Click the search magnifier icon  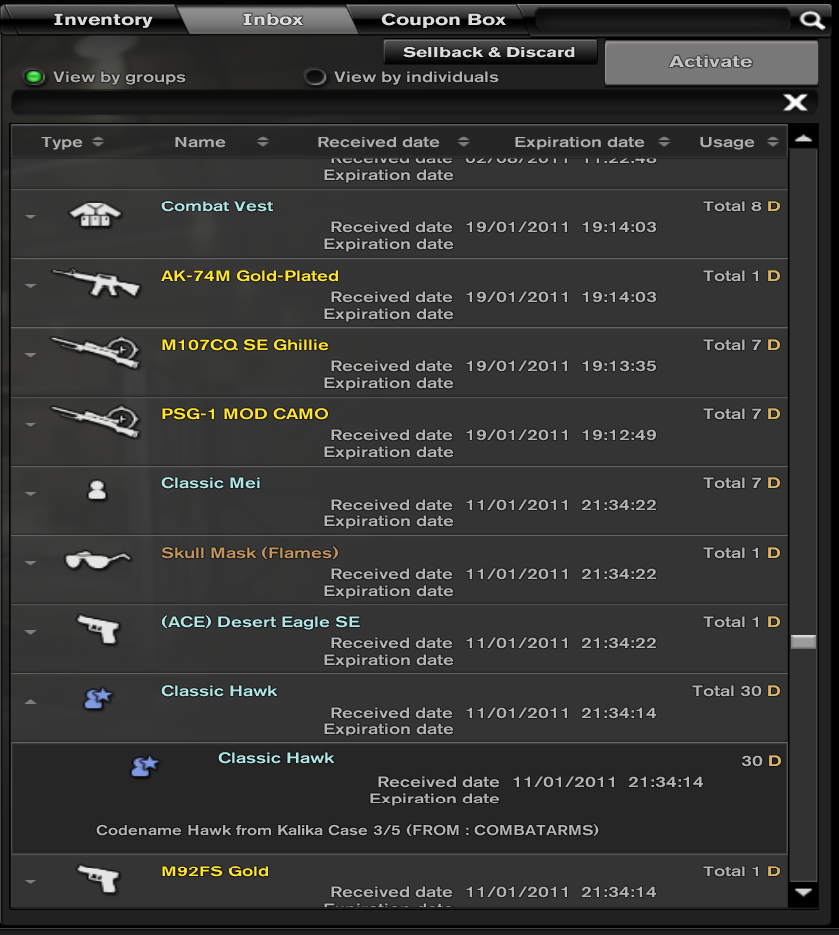click(812, 20)
